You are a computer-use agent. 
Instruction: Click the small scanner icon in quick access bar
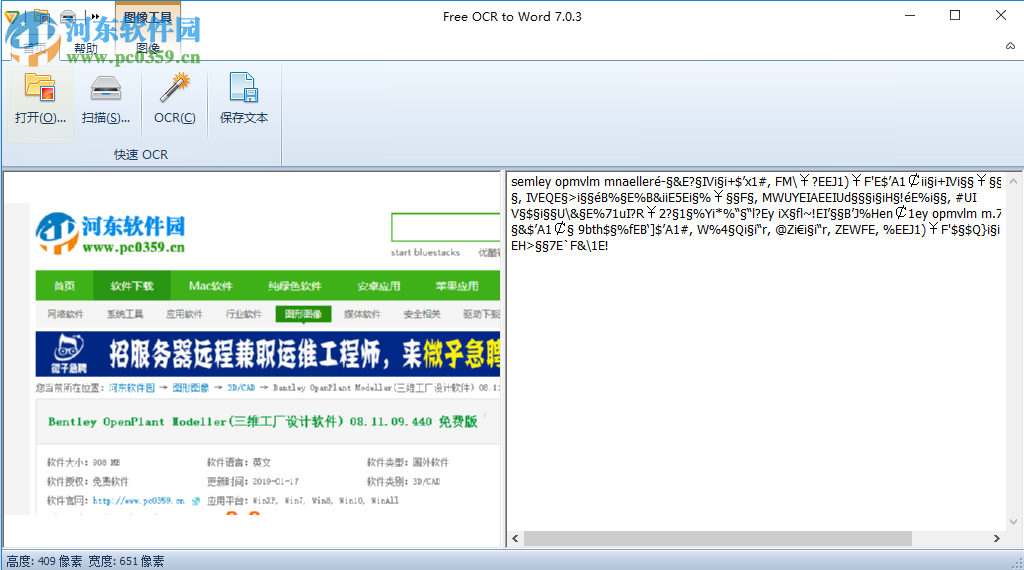point(68,16)
